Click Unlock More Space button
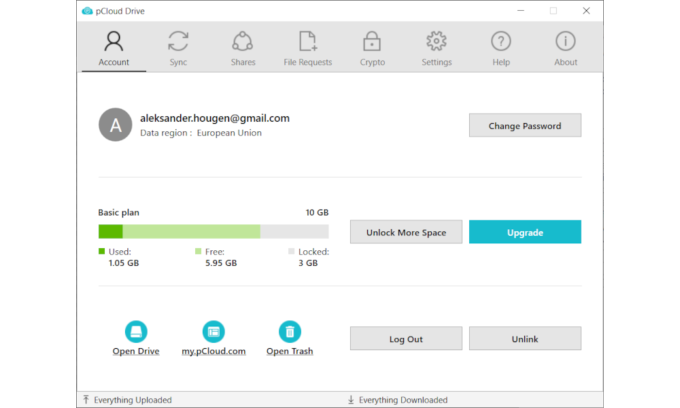The image size is (680, 408). (x=406, y=232)
